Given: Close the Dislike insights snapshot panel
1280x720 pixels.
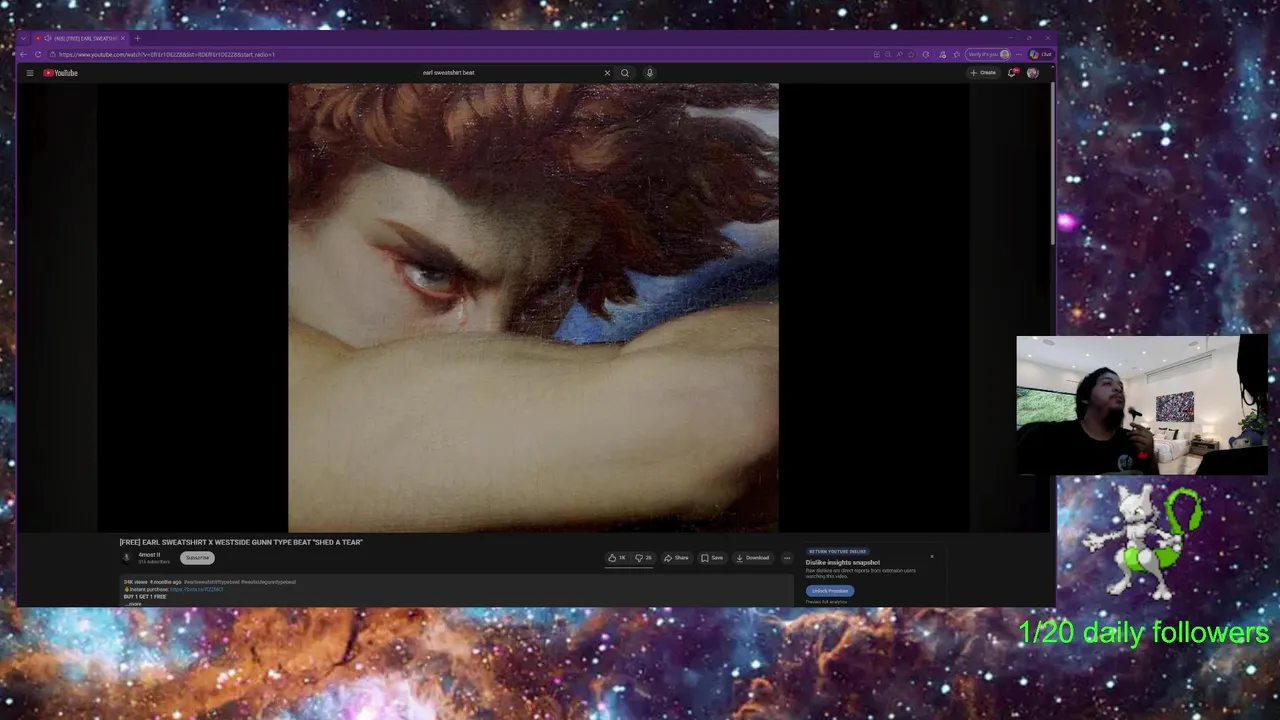Looking at the screenshot, I should 932,557.
